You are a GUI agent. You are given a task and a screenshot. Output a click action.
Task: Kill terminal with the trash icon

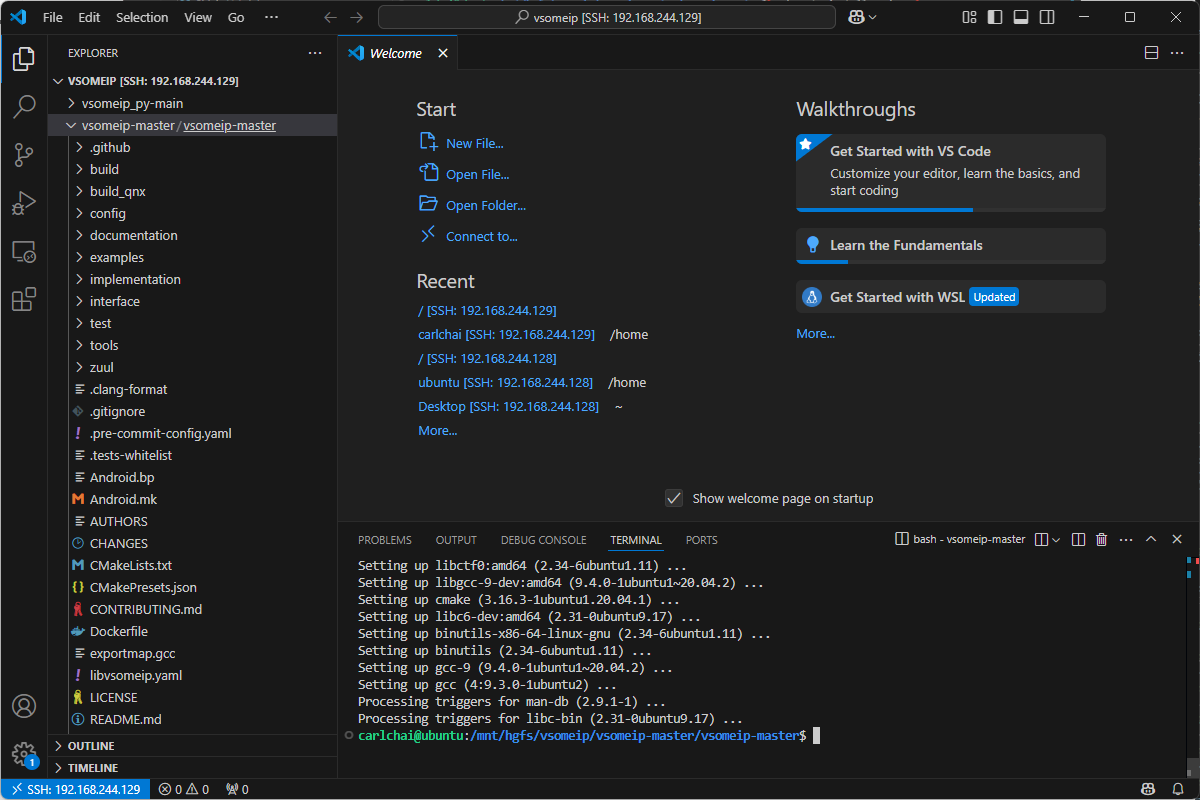pyautogui.click(x=1102, y=539)
